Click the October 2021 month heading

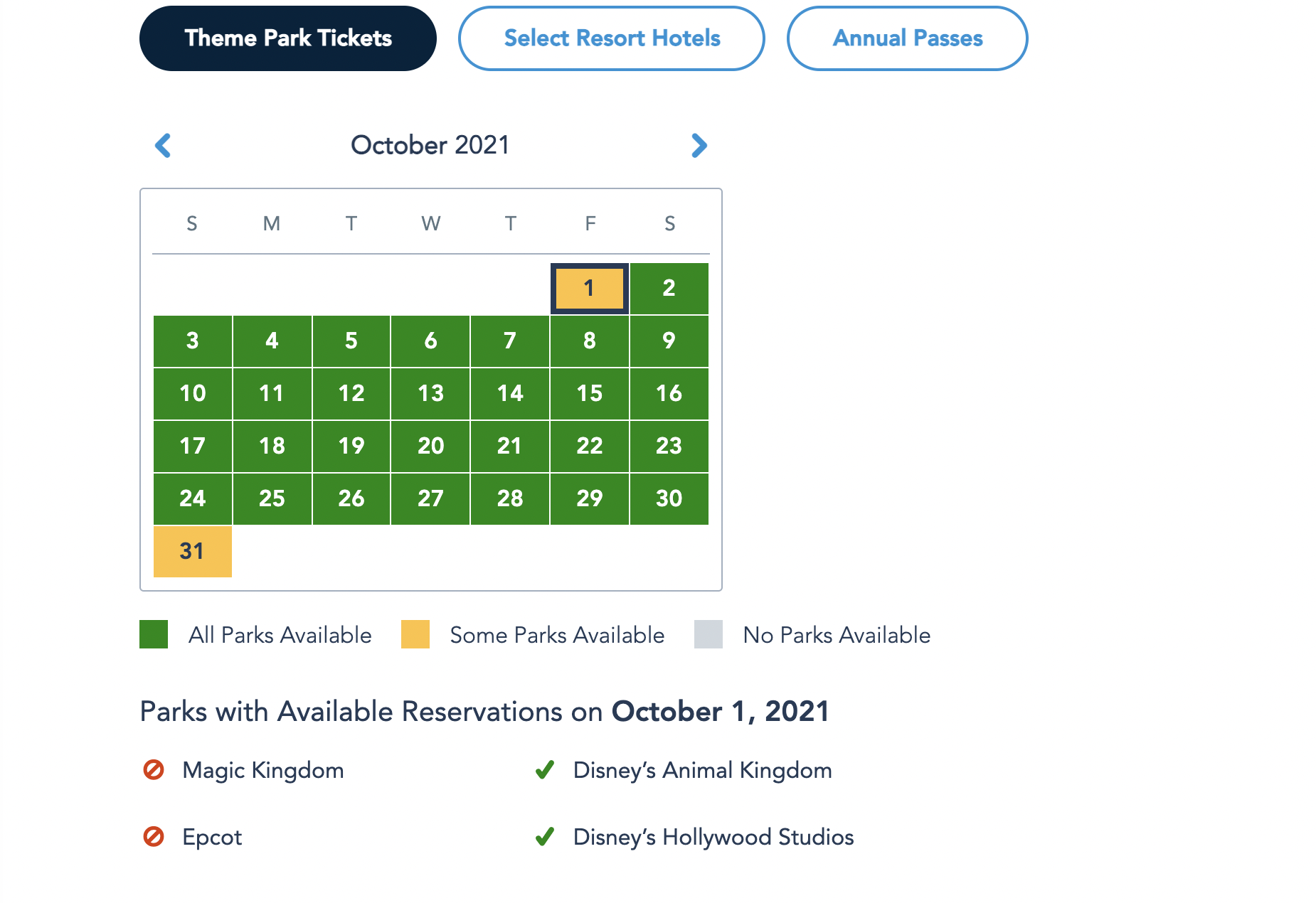point(430,146)
